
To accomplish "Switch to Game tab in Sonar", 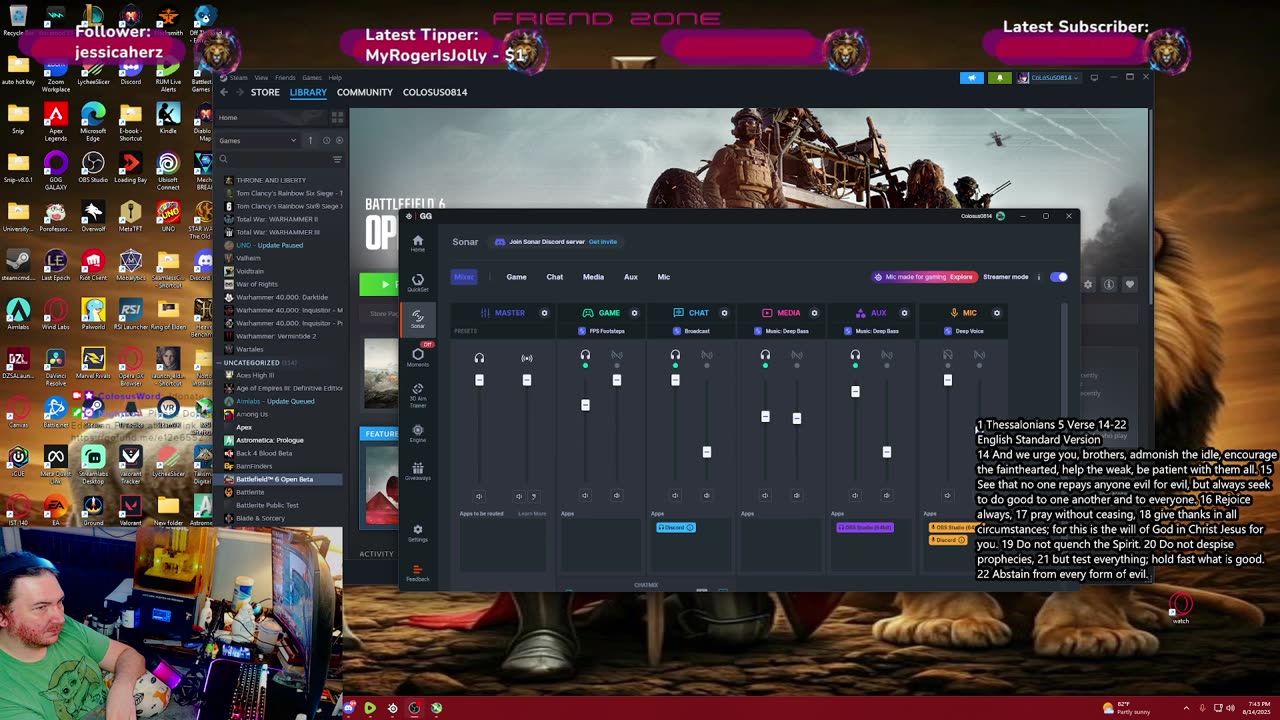I will click(x=516, y=277).
